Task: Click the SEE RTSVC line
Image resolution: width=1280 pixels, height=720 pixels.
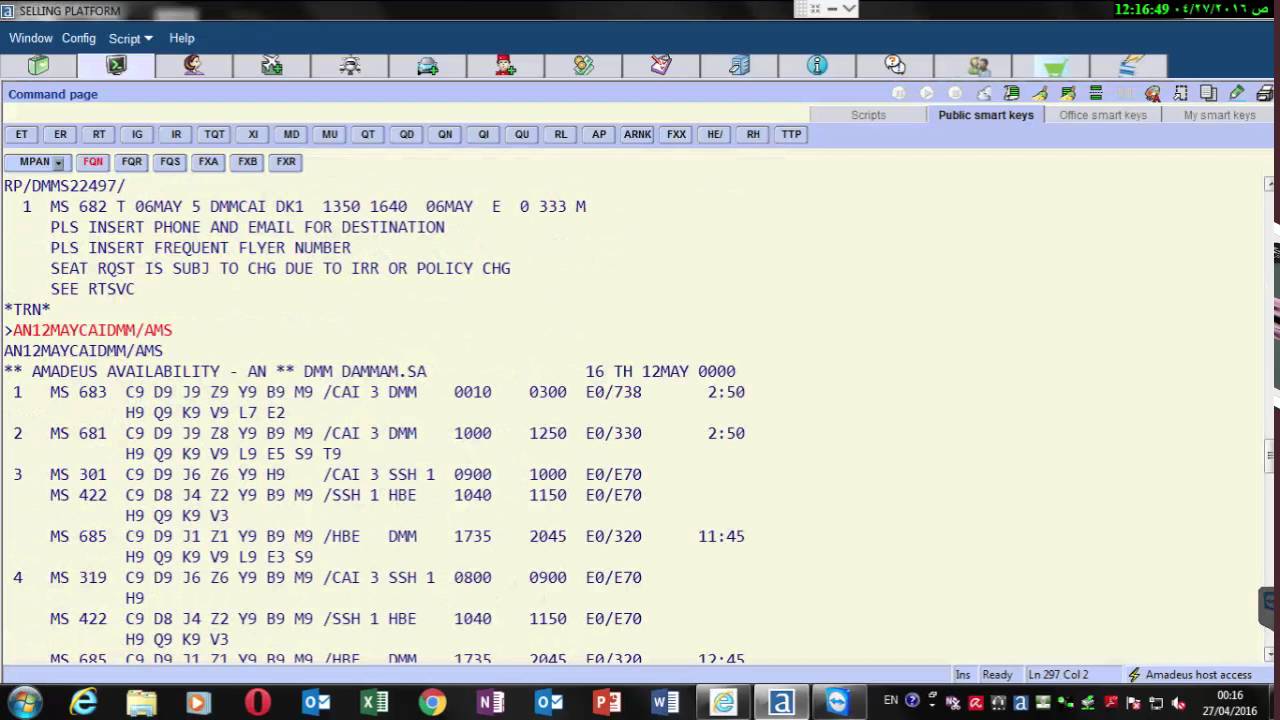Action: coord(92,289)
